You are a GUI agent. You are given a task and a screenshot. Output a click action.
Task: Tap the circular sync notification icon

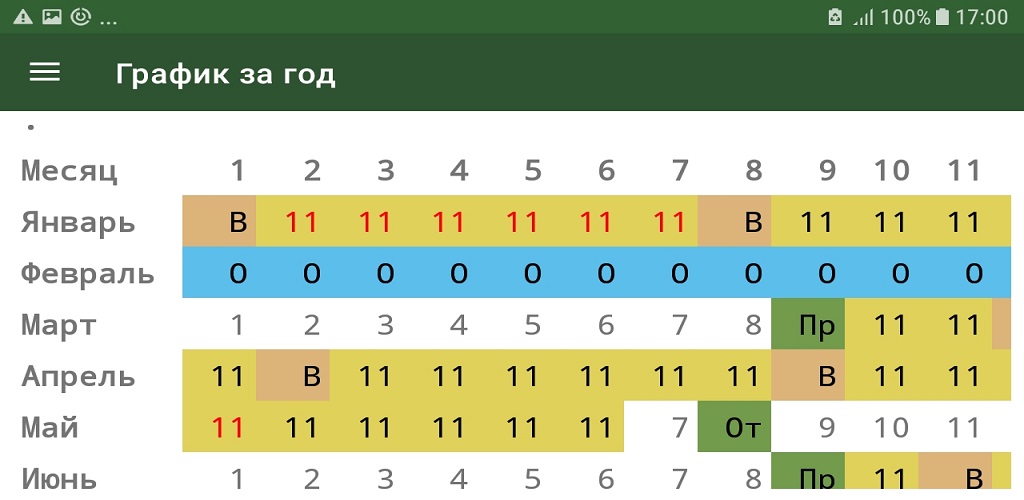pos(81,17)
